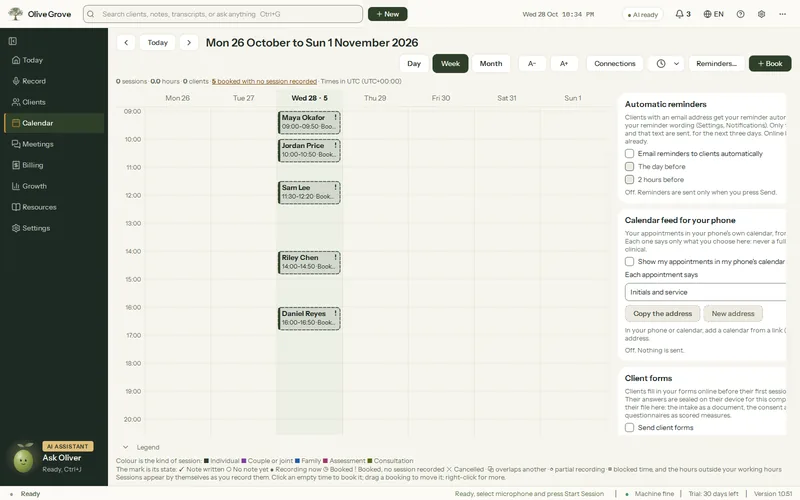Click the Settings gear icon in sidebar
The width and height of the screenshot is (800, 500).
tap(16, 228)
